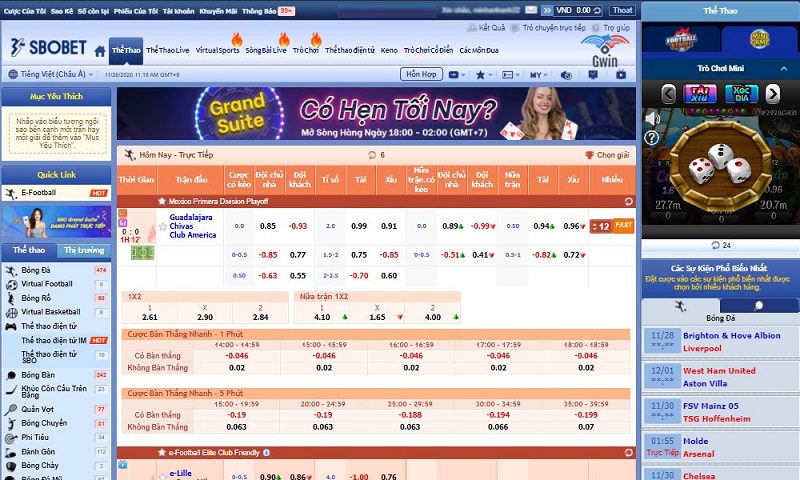Open the statistics monitor icon in toolbar

(593, 74)
